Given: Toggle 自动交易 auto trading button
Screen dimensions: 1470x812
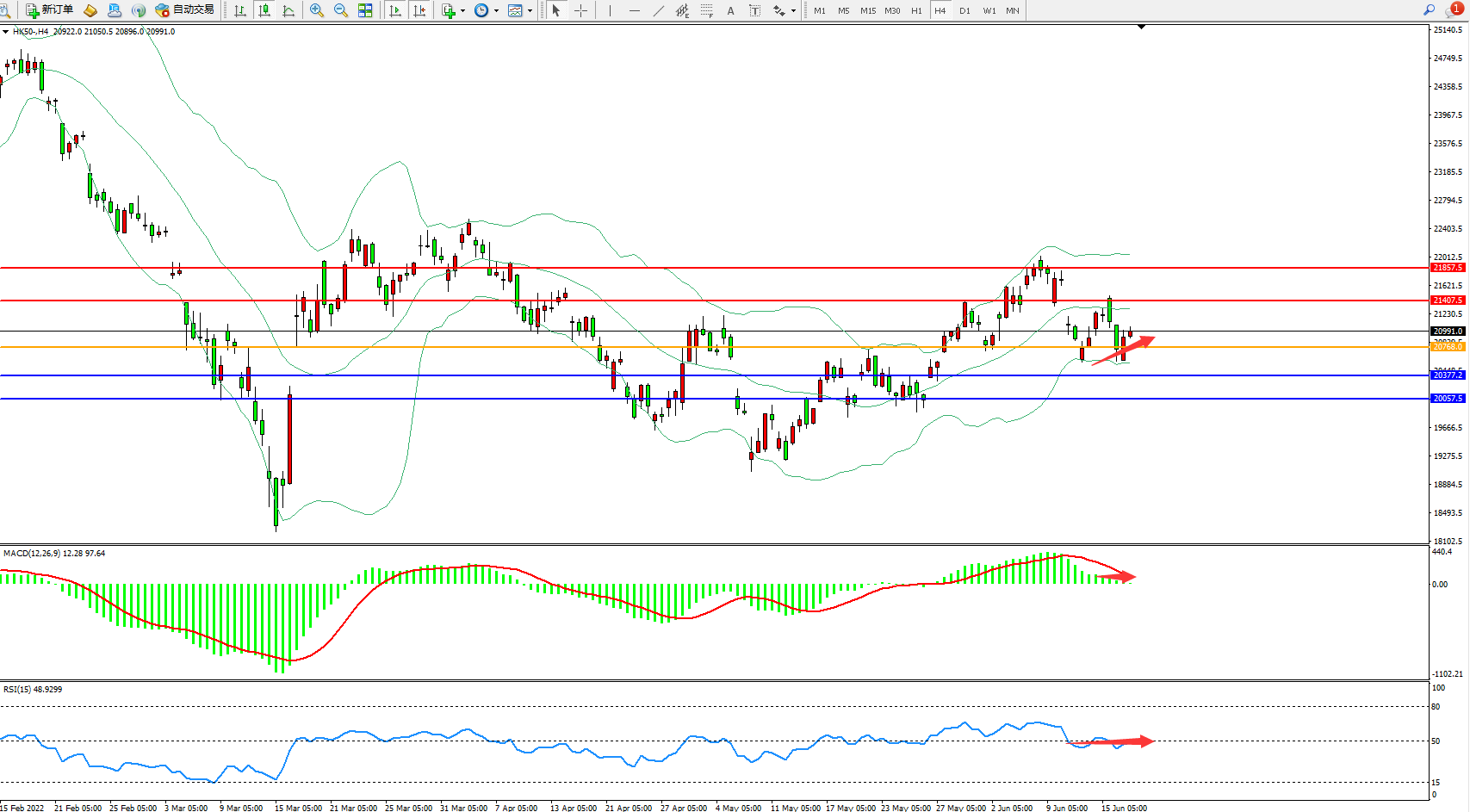Looking at the screenshot, I should tap(184, 10).
